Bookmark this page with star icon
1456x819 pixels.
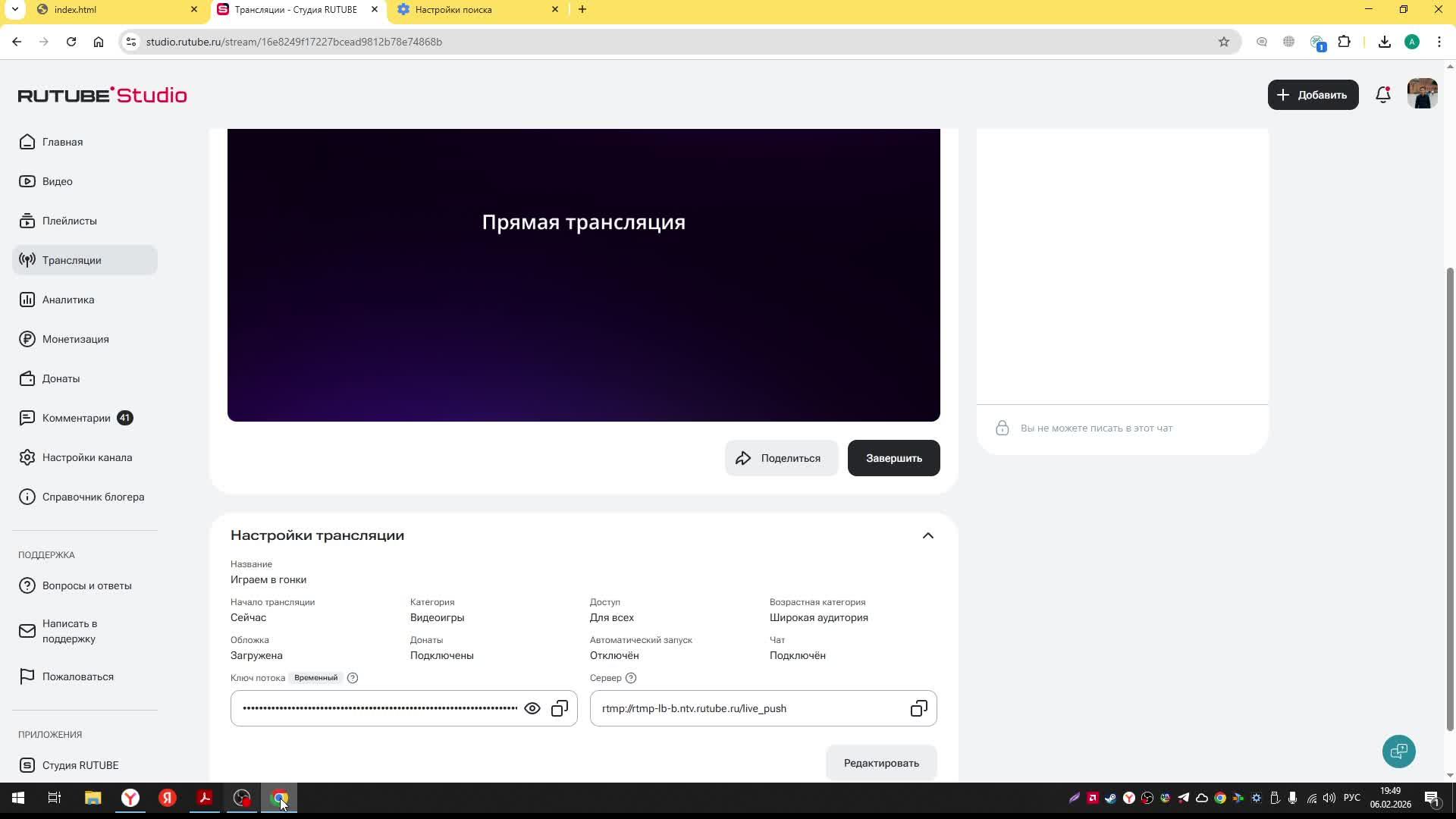point(1223,42)
